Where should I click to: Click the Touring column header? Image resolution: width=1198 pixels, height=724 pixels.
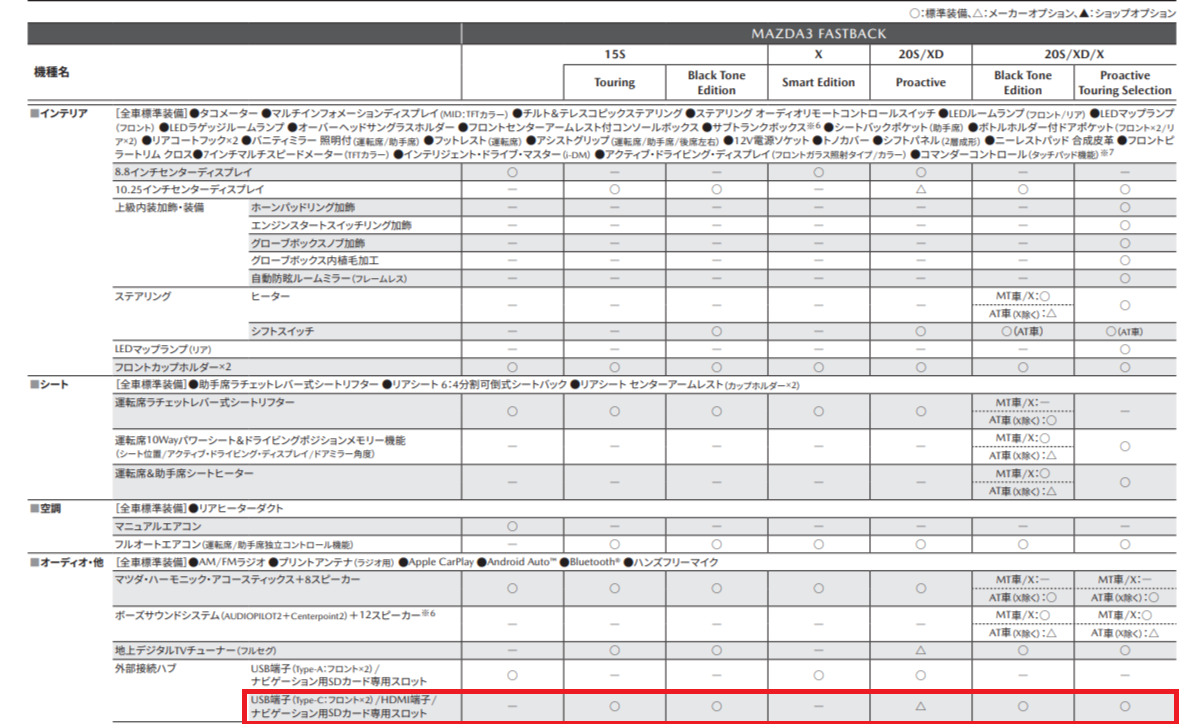pos(614,82)
